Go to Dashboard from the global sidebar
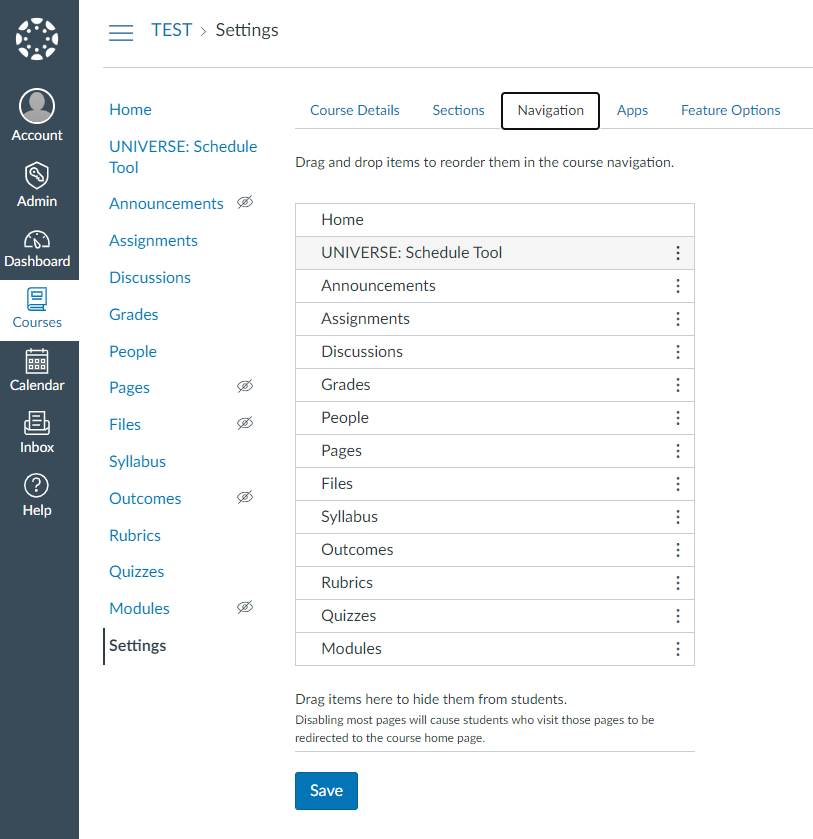The height and width of the screenshot is (839, 813). coord(37,249)
